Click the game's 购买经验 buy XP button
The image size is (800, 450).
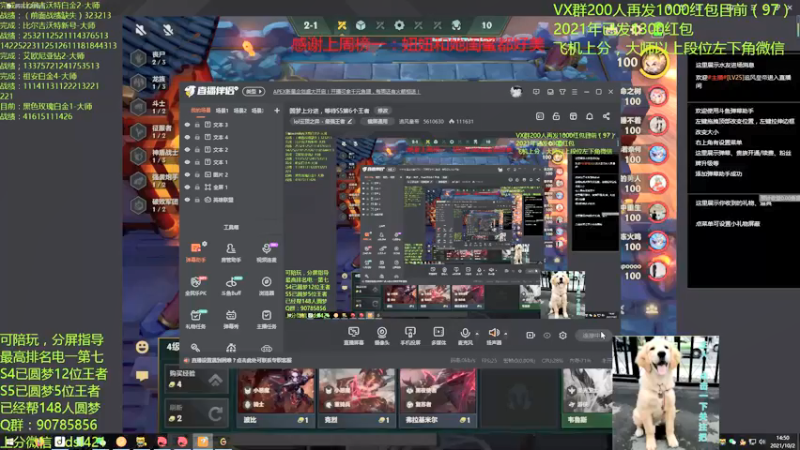[x=196, y=379]
